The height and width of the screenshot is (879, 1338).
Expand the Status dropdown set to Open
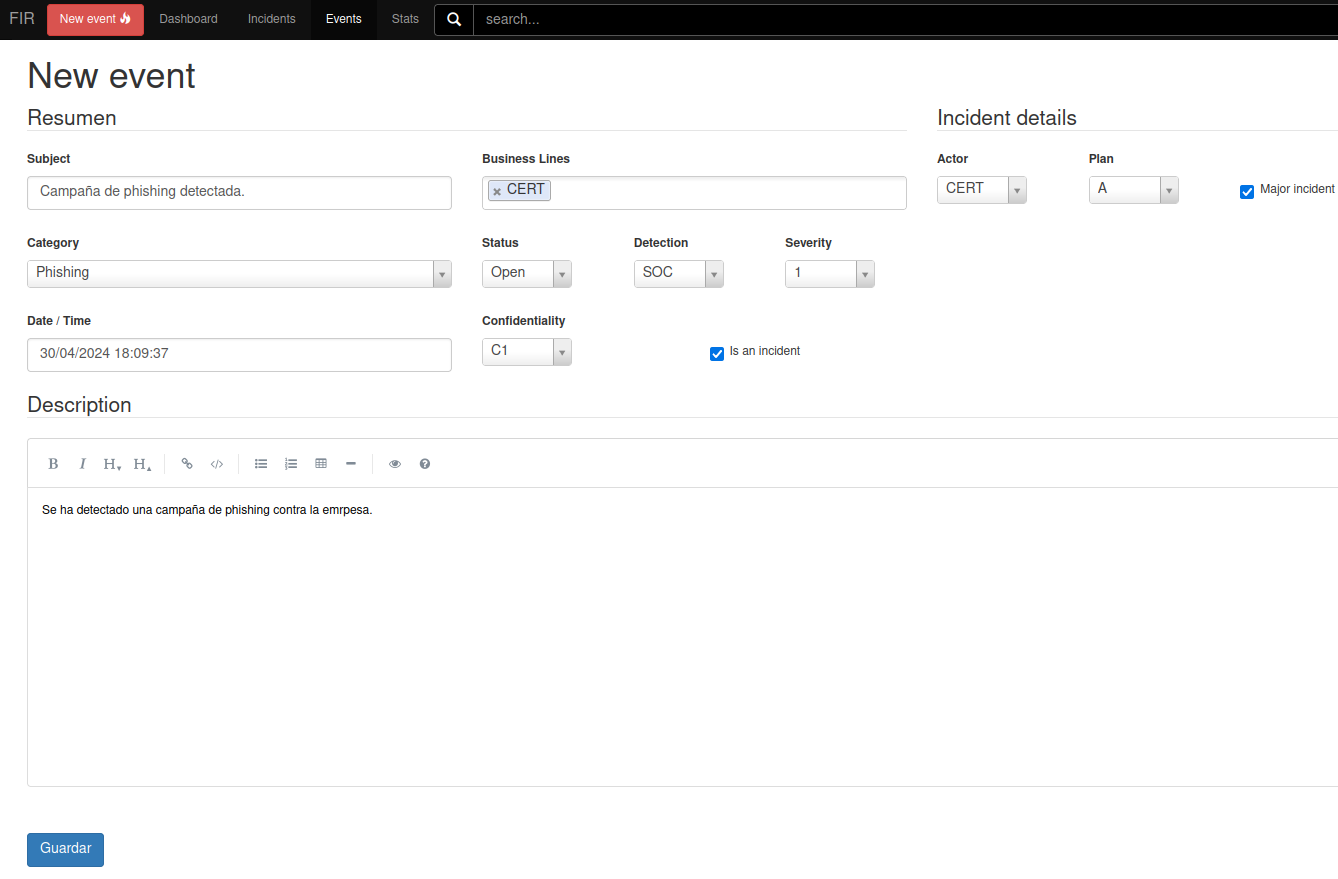526,273
